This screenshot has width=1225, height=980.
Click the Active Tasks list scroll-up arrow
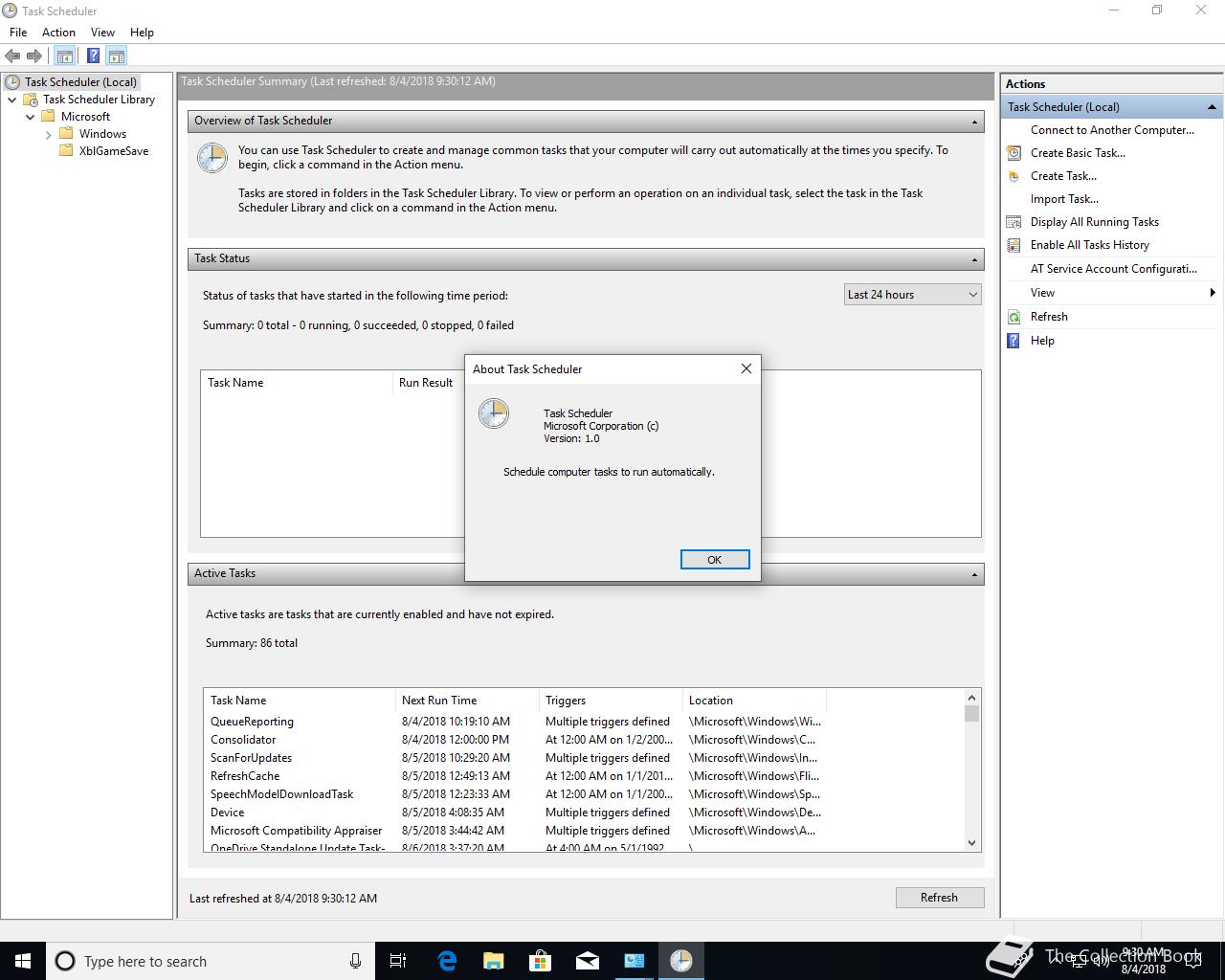pyautogui.click(x=972, y=698)
